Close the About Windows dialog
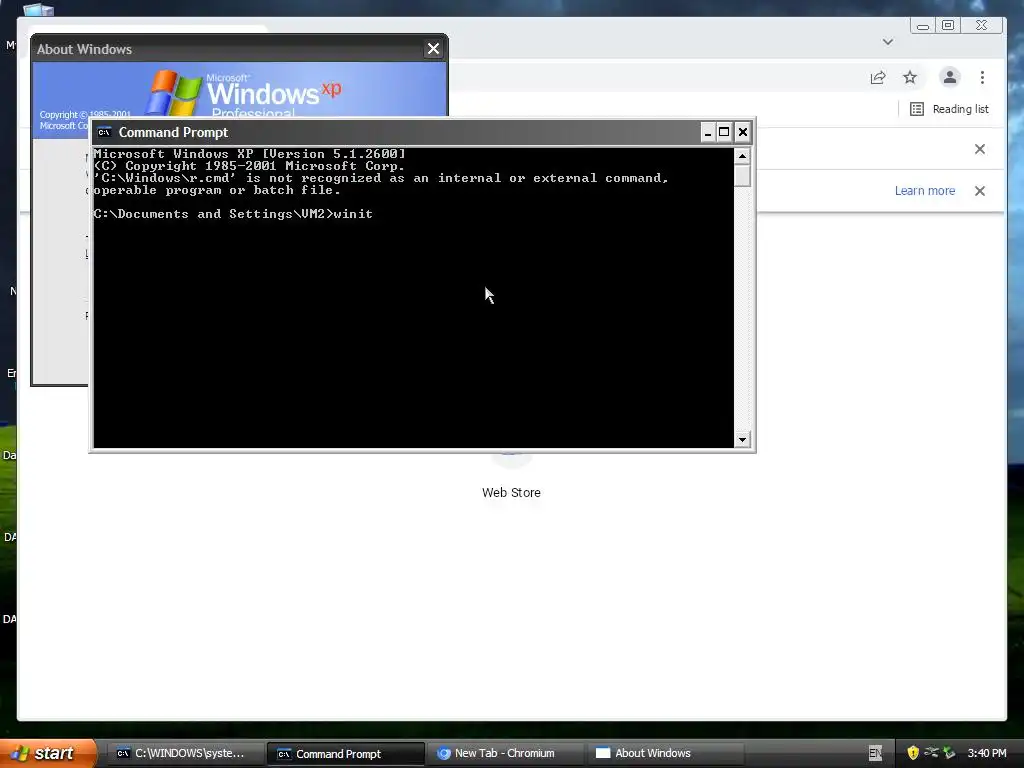This screenshot has width=1024, height=768. pos(433,49)
